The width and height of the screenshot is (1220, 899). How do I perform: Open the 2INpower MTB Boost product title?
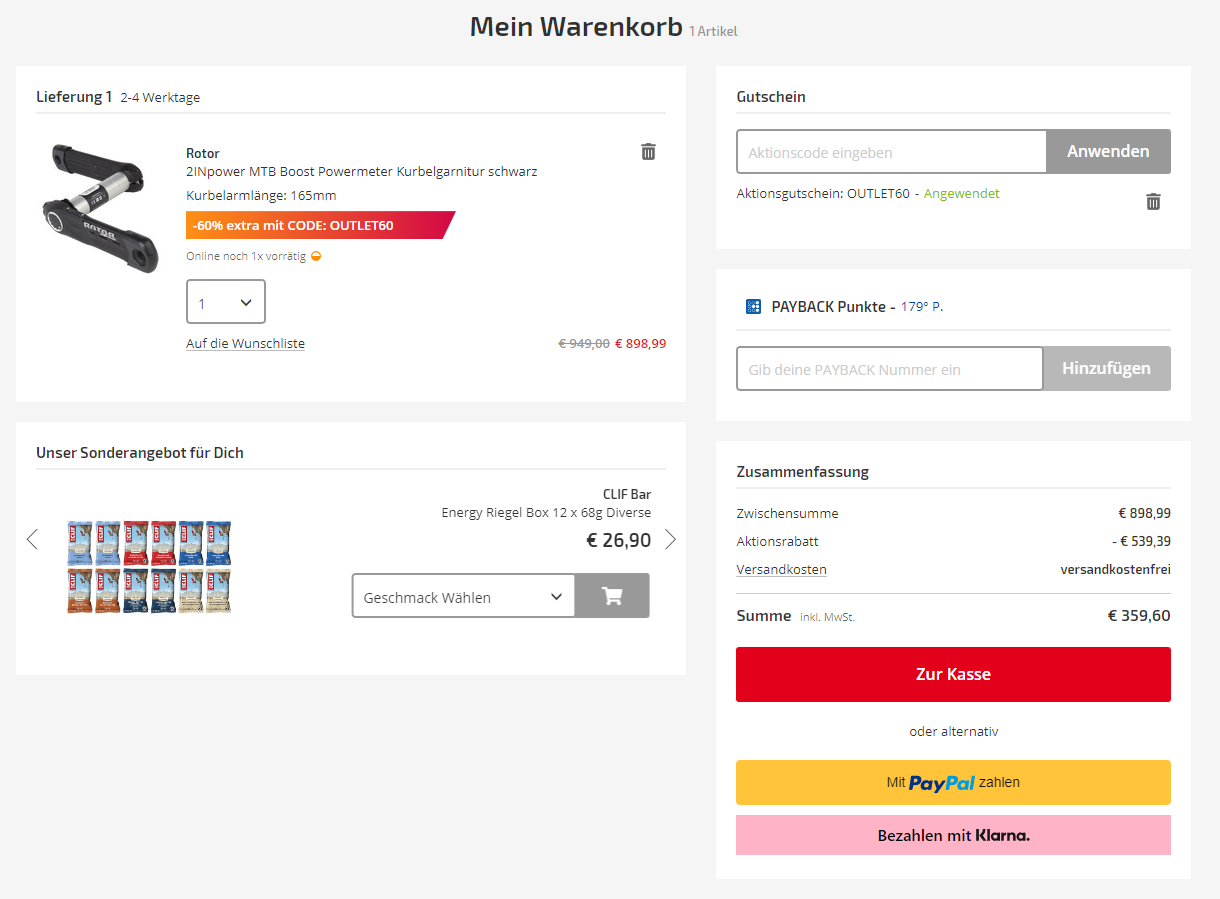click(x=361, y=172)
